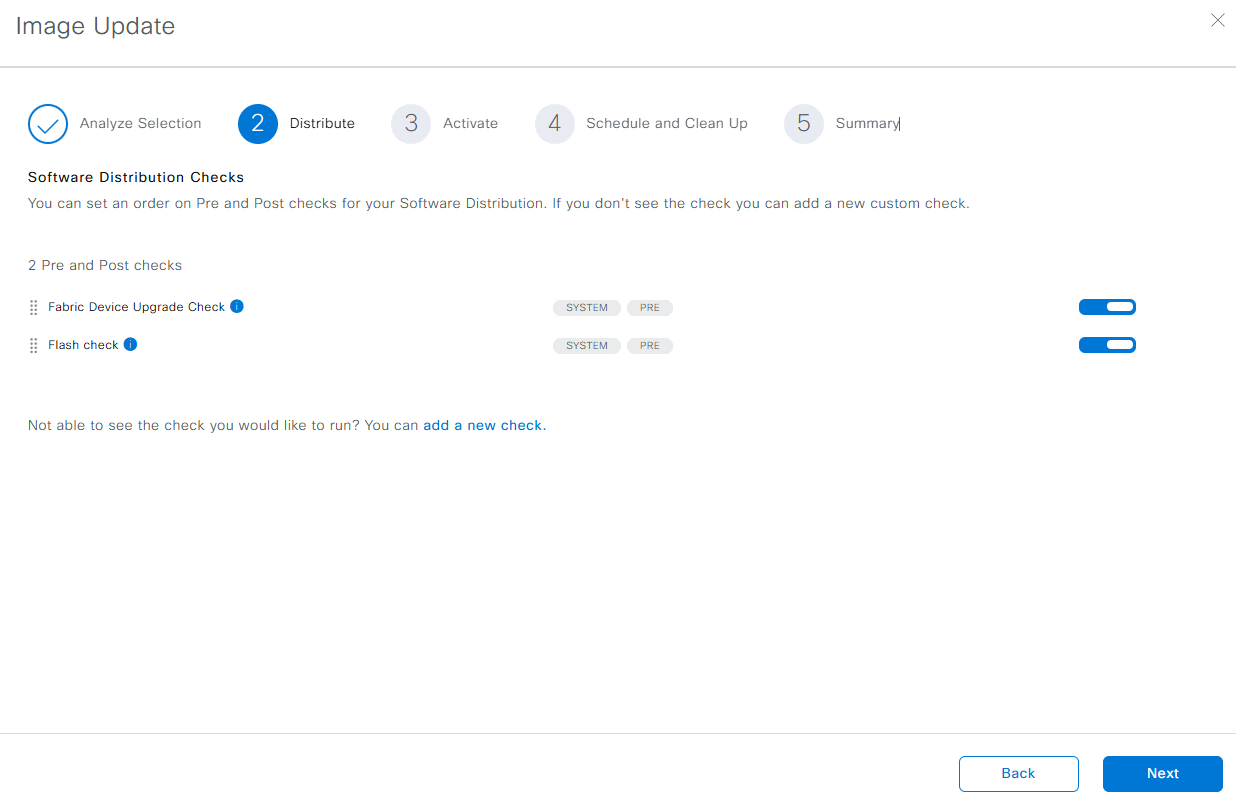Select the Flash check name text
The height and width of the screenshot is (812, 1236).
(83, 345)
